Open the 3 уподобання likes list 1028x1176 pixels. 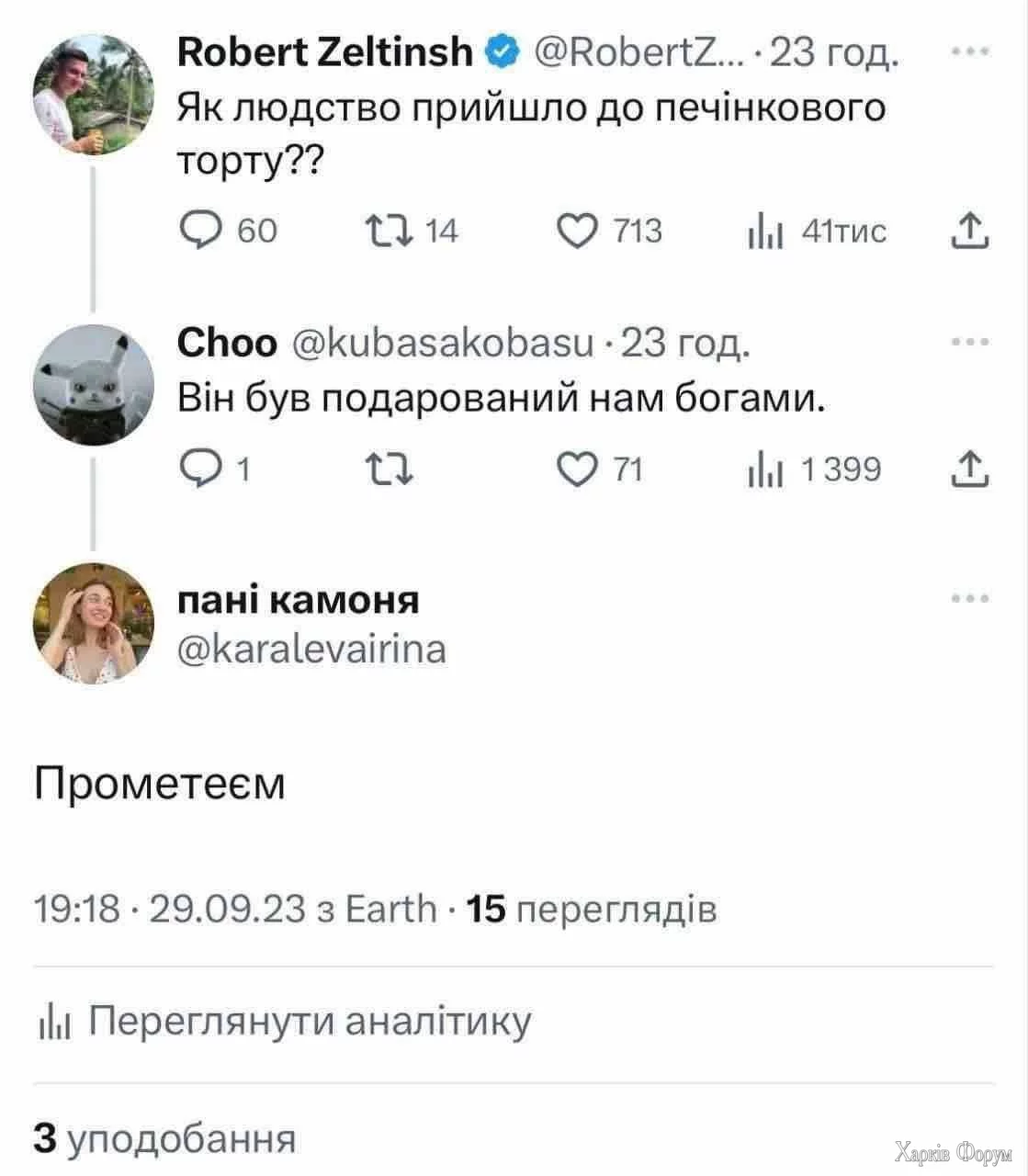(165, 1137)
